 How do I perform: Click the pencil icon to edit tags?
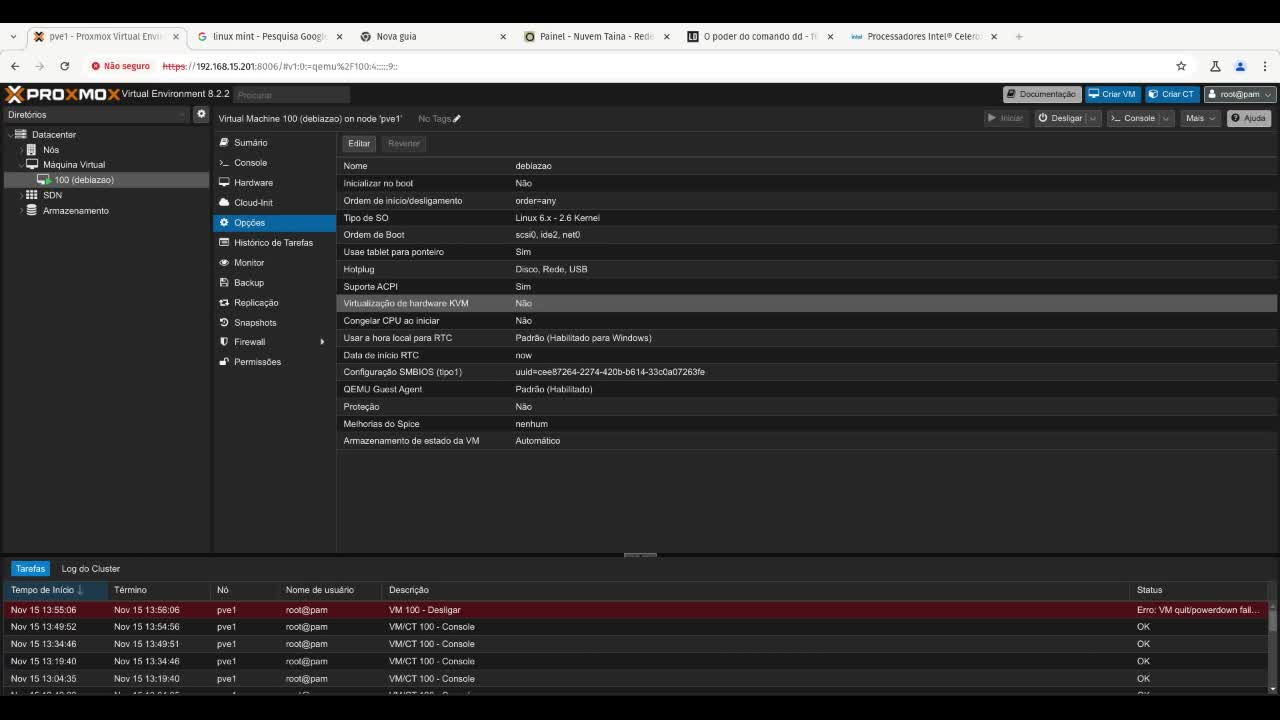coord(457,119)
